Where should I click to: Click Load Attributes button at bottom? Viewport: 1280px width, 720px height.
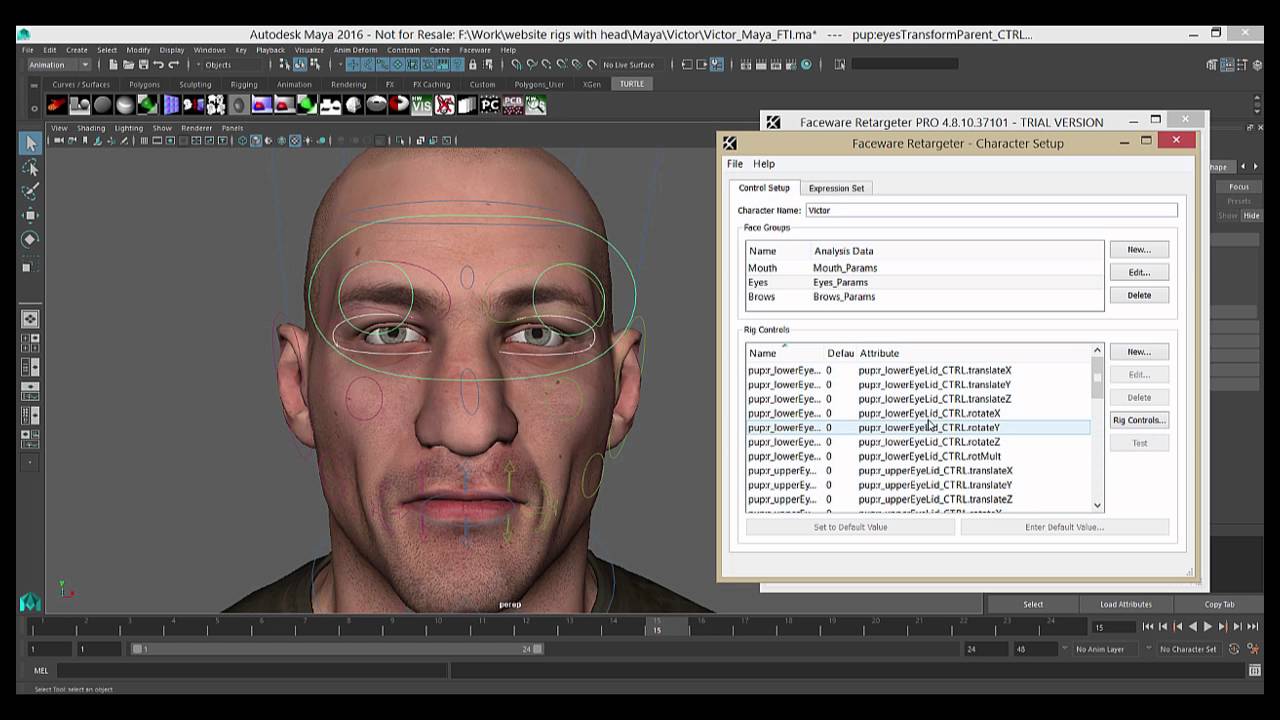1126,604
